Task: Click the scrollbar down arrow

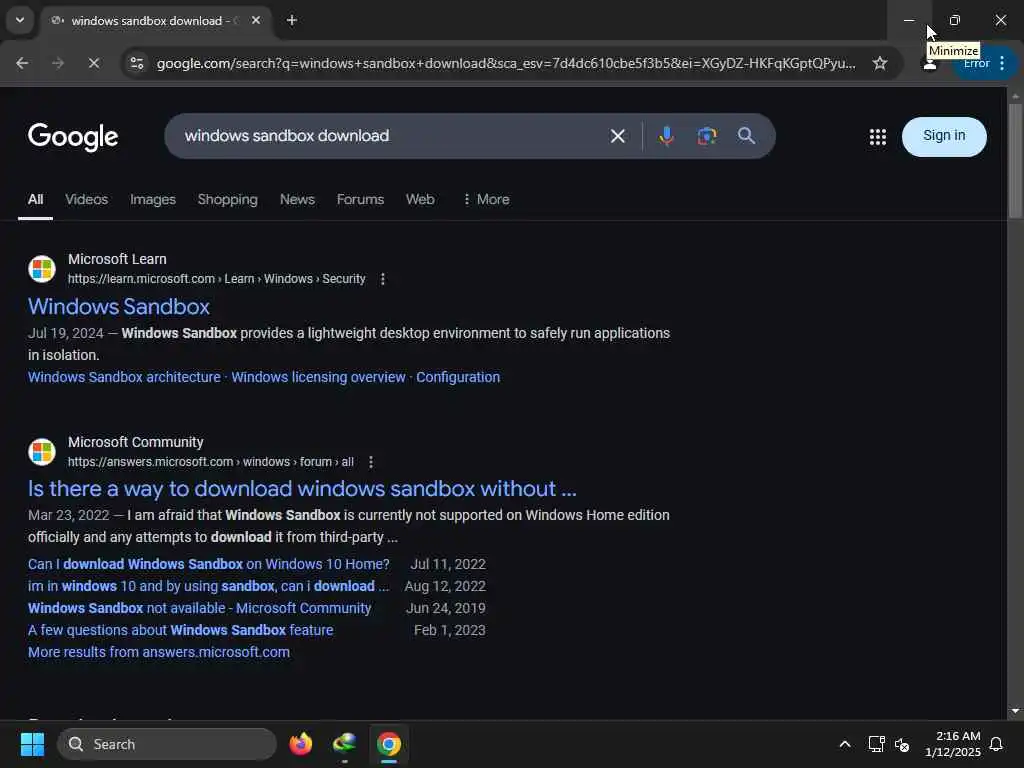Action: (x=1015, y=711)
